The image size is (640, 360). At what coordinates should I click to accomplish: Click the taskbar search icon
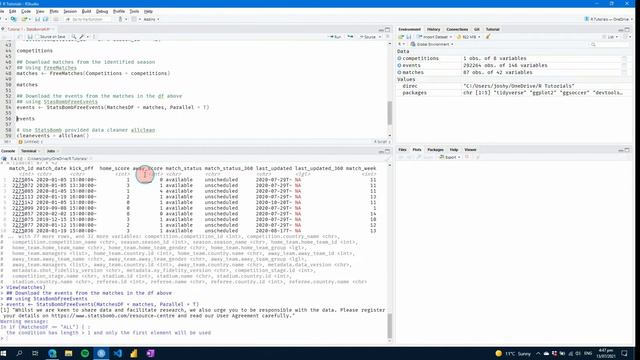[x=19, y=353]
